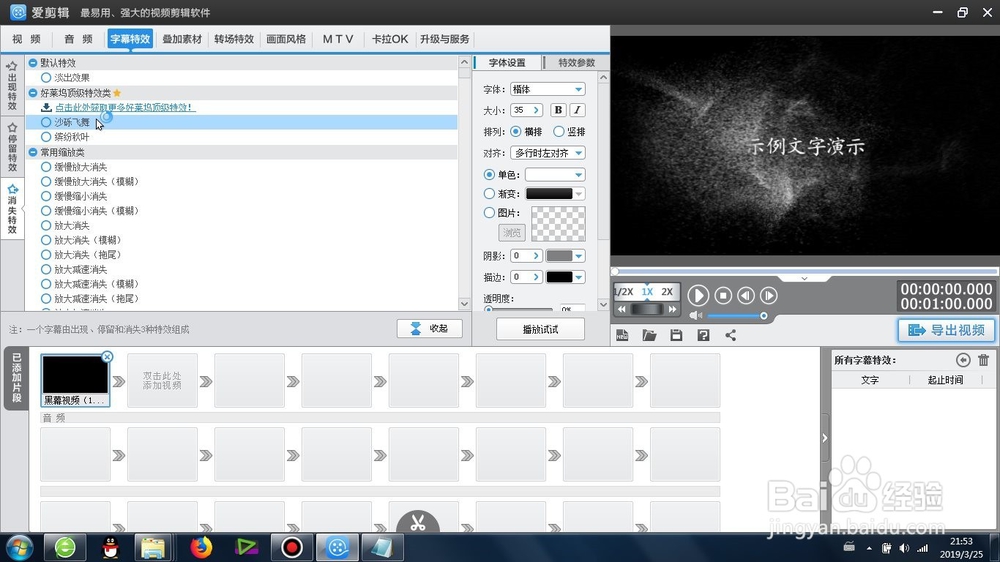
Task: Create a new project with the toolbar icon
Action: [x=622, y=335]
